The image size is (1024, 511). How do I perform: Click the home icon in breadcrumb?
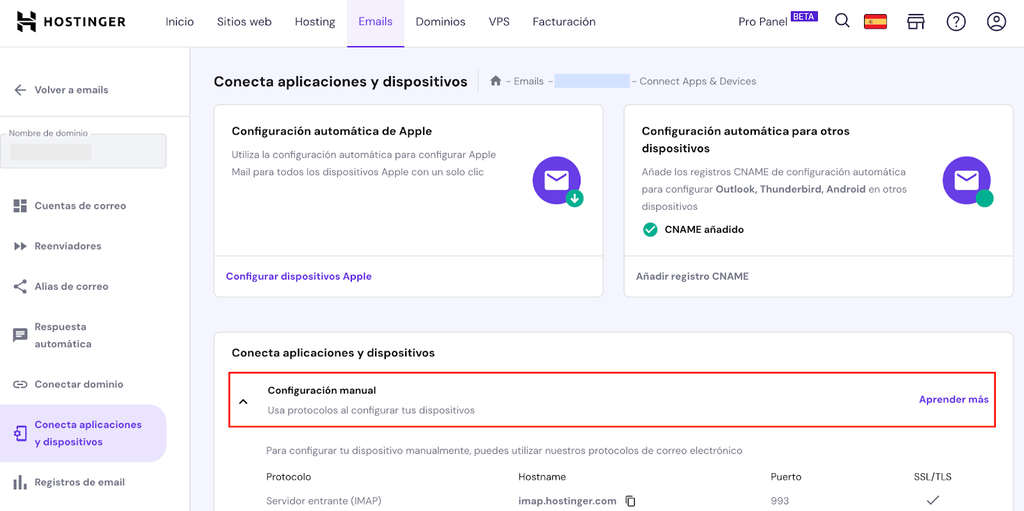coord(495,81)
